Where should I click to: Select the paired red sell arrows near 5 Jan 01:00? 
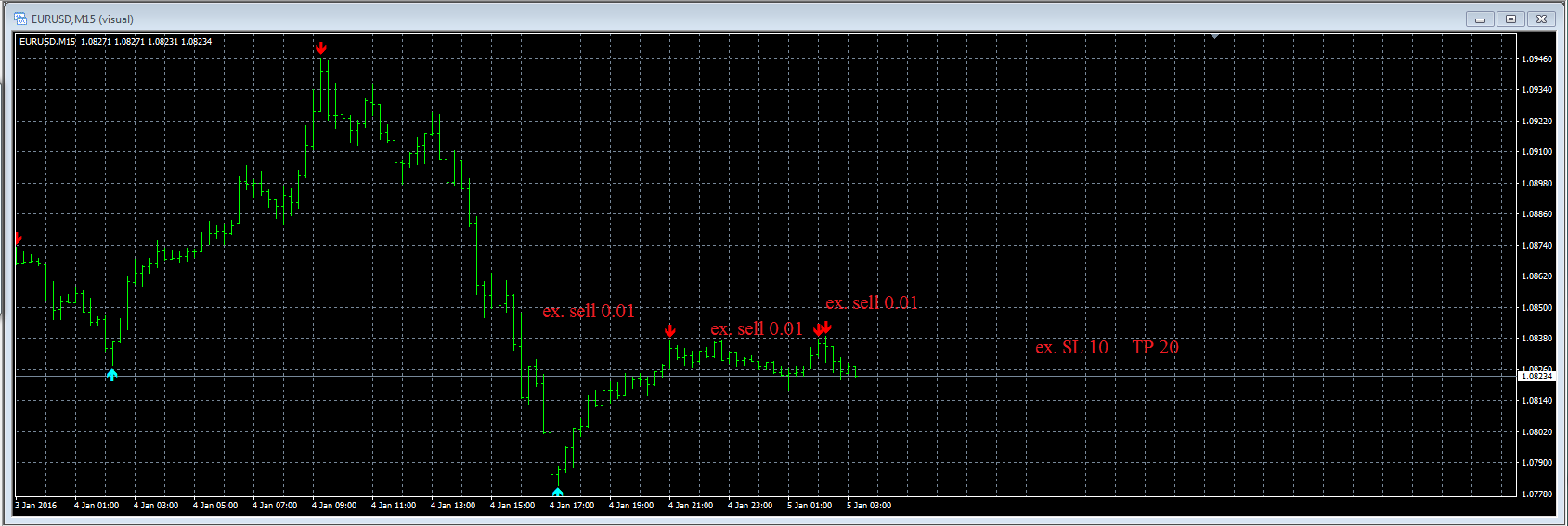tap(823, 328)
